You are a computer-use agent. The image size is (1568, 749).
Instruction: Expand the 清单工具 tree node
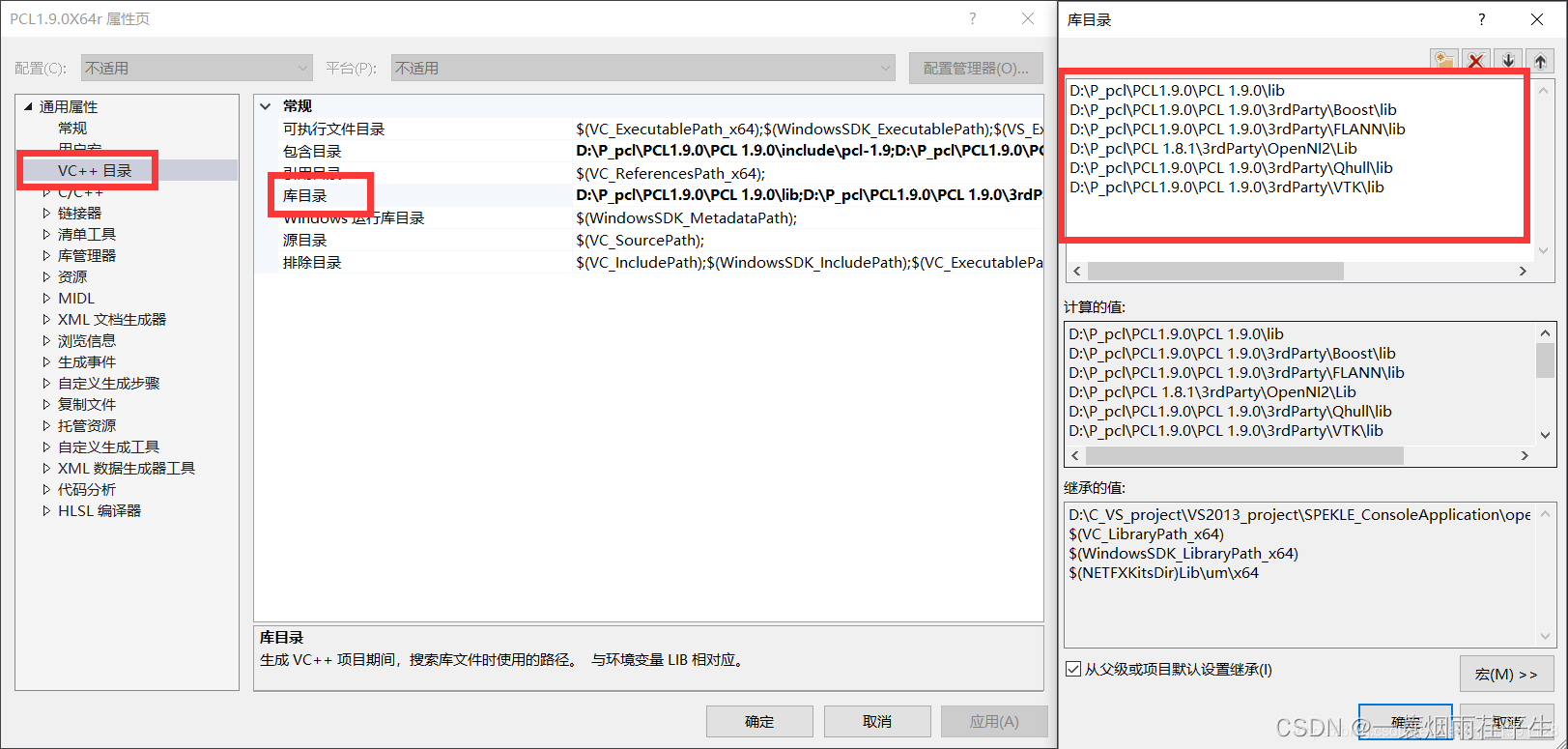(x=46, y=234)
